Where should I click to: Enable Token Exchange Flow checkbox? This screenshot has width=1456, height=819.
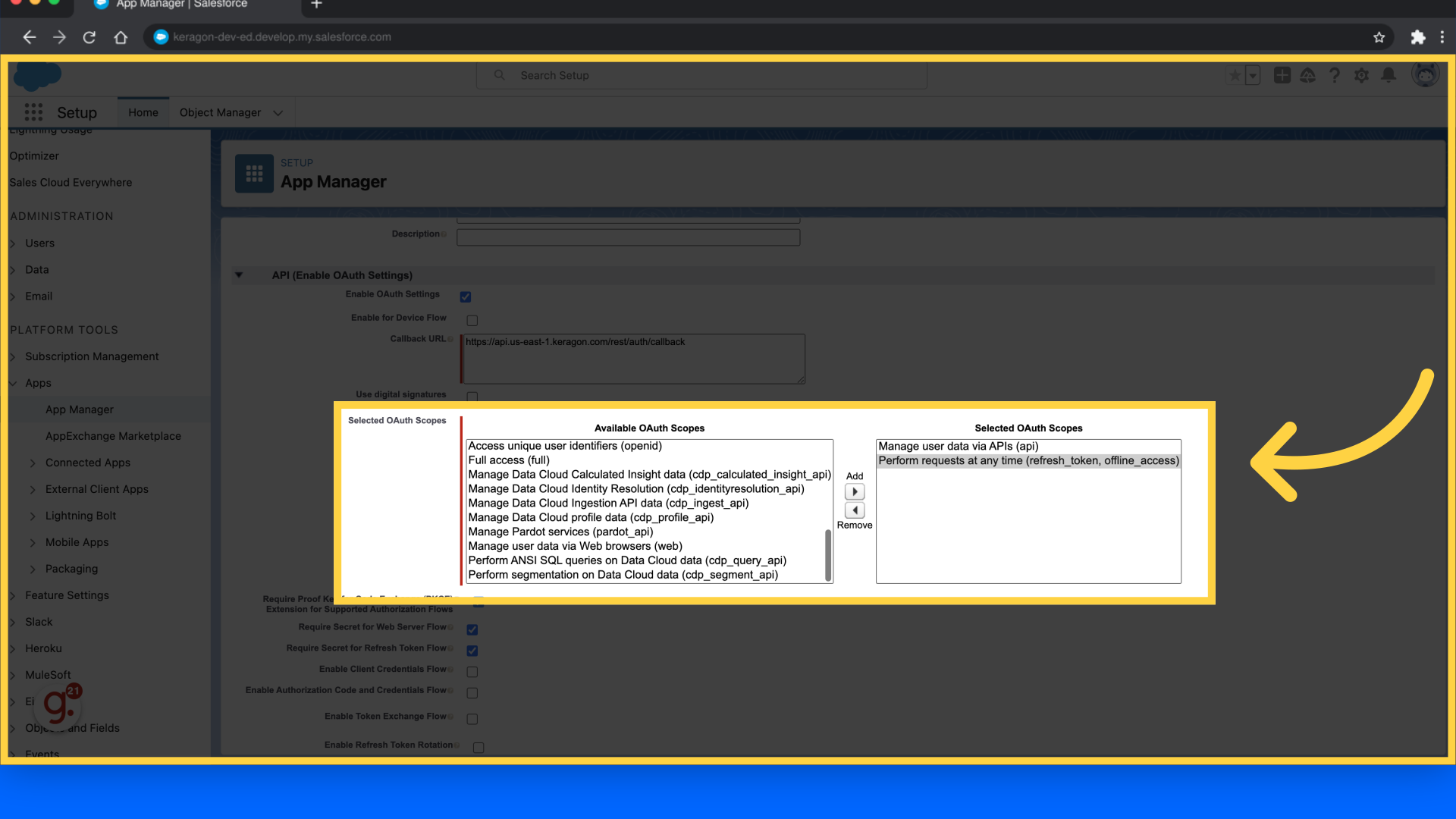472,719
